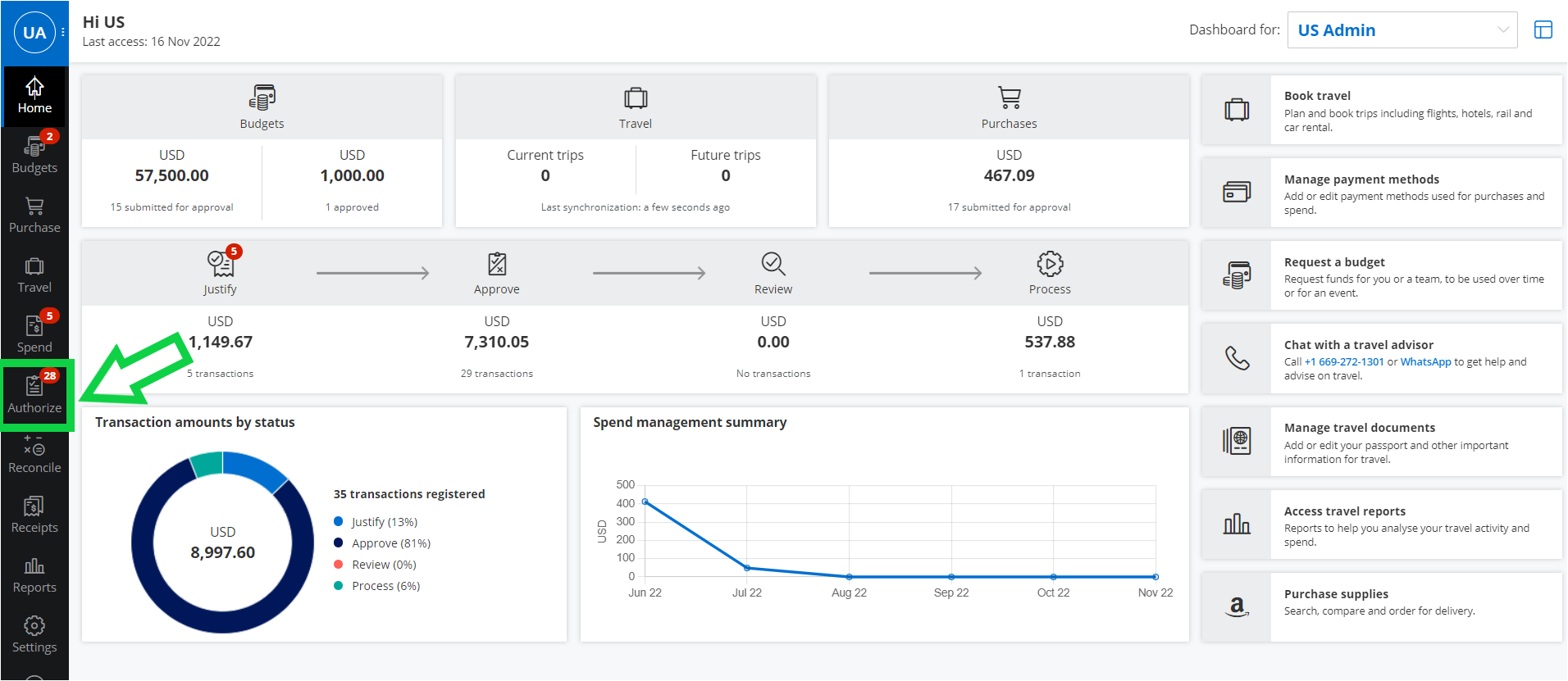Click the Budgets card coin-stack icon

(262, 98)
